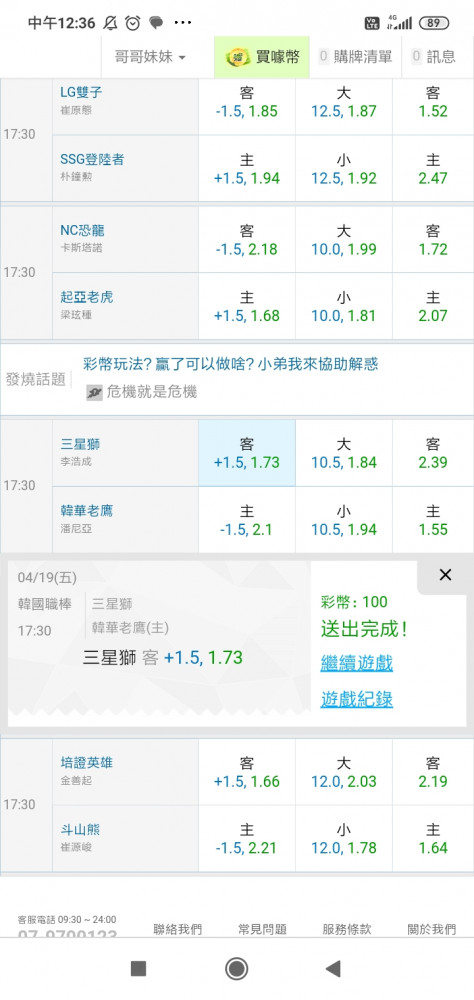Close the bet confirmation slip
Screen dimensions: 474x1000
[x=445, y=575]
